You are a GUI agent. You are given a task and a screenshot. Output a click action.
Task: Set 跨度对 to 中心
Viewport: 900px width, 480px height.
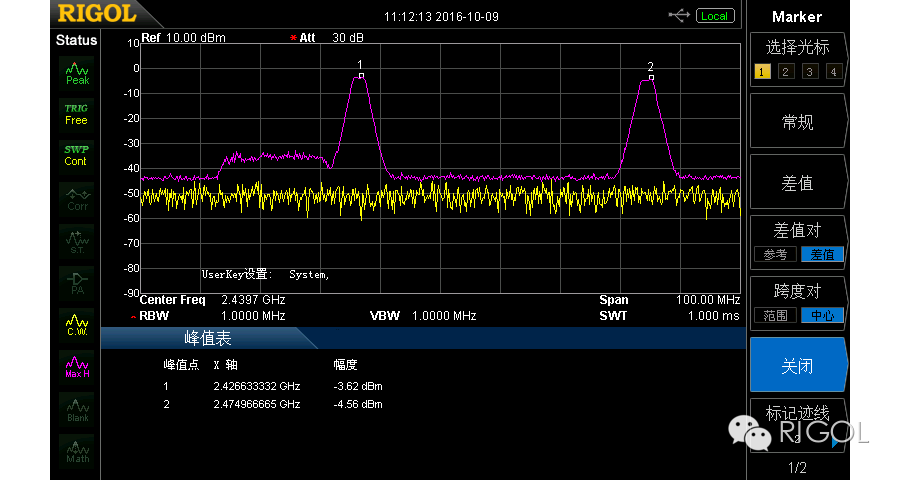tap(822, 315)
